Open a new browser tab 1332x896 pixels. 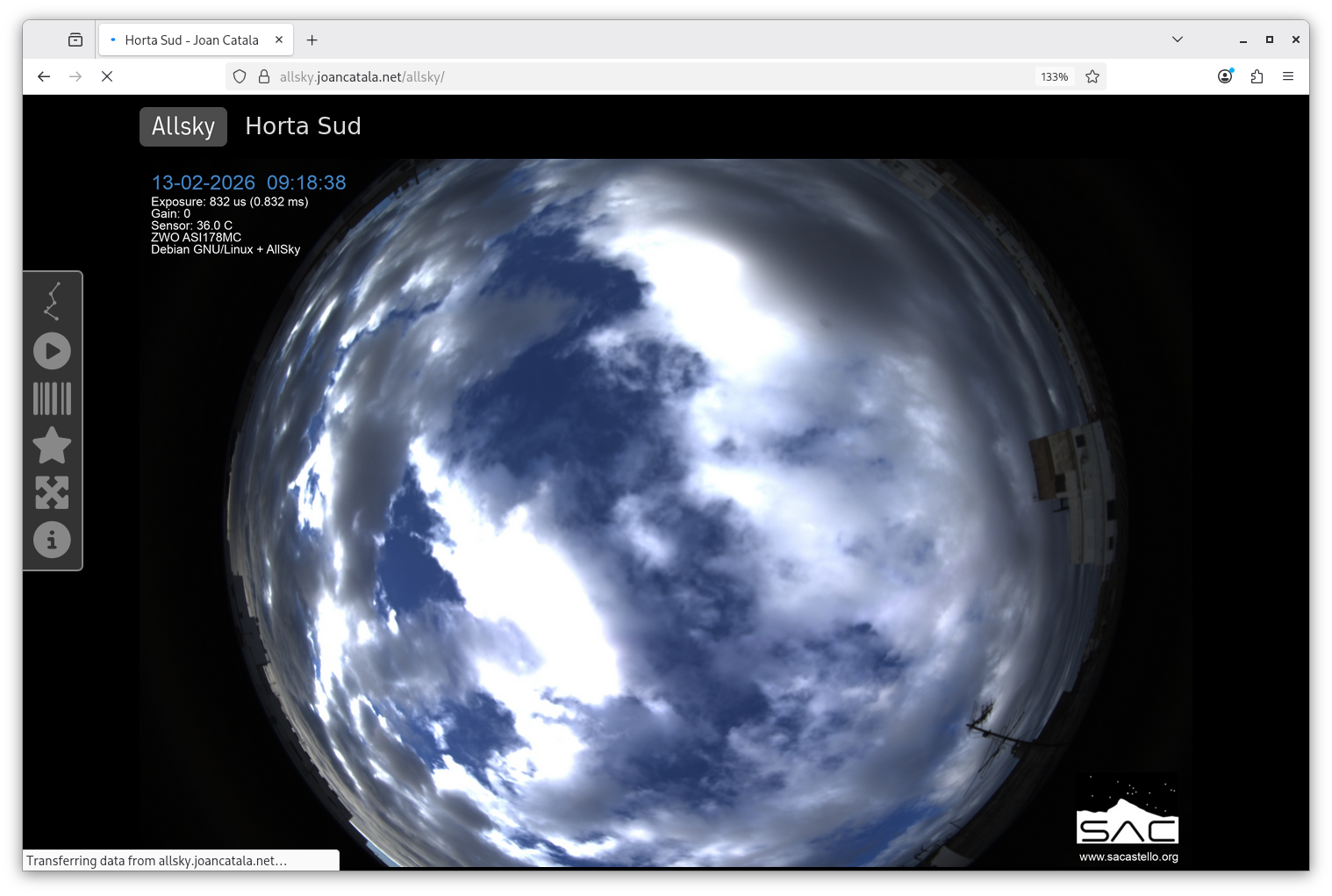pos(312,40)
